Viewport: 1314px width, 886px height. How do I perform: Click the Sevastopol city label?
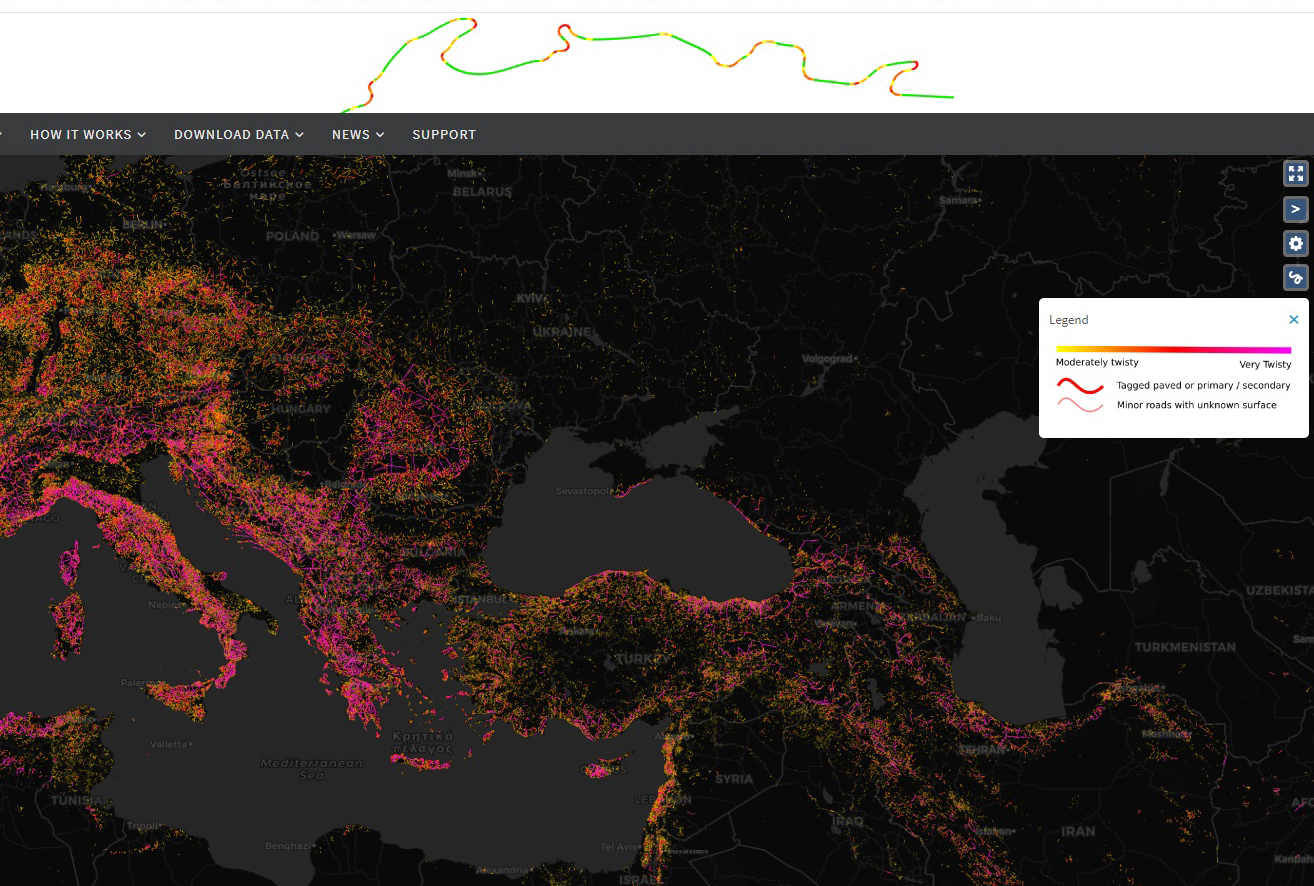pyautogui.click(x=586, y=491)
